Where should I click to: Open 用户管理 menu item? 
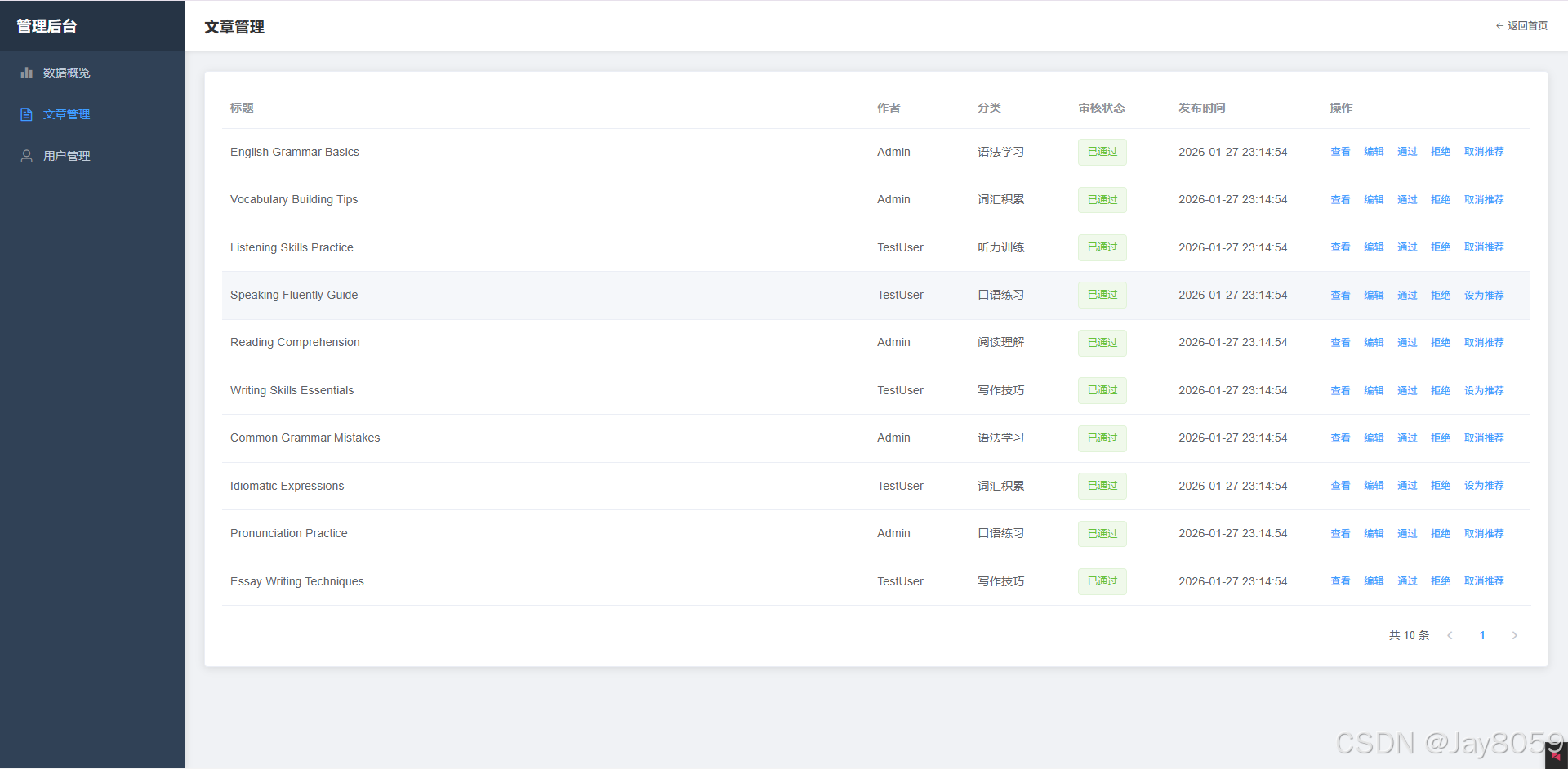[92, 156]
